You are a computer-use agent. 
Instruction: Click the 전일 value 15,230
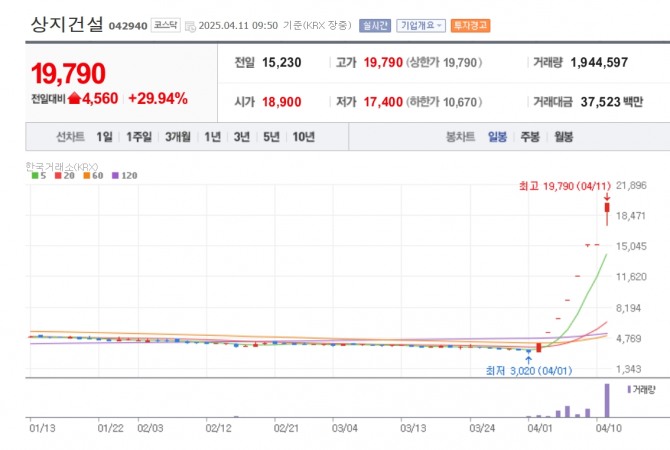282,62
